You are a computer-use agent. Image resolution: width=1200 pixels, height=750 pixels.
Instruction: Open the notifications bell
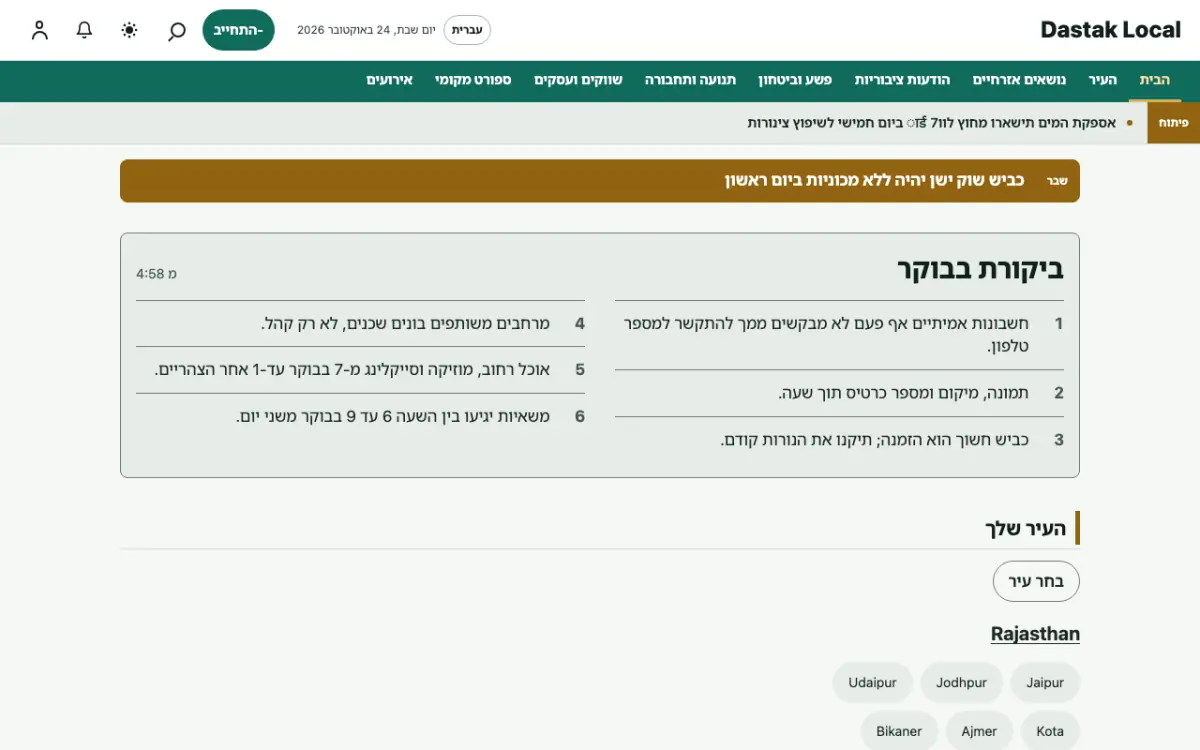coord(85,30)
